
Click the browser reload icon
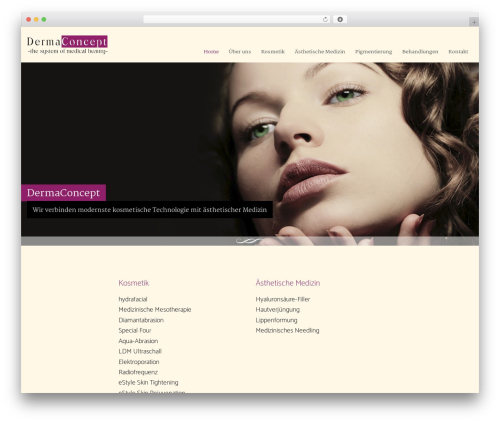pyautogui.click(x=325, y=20)
